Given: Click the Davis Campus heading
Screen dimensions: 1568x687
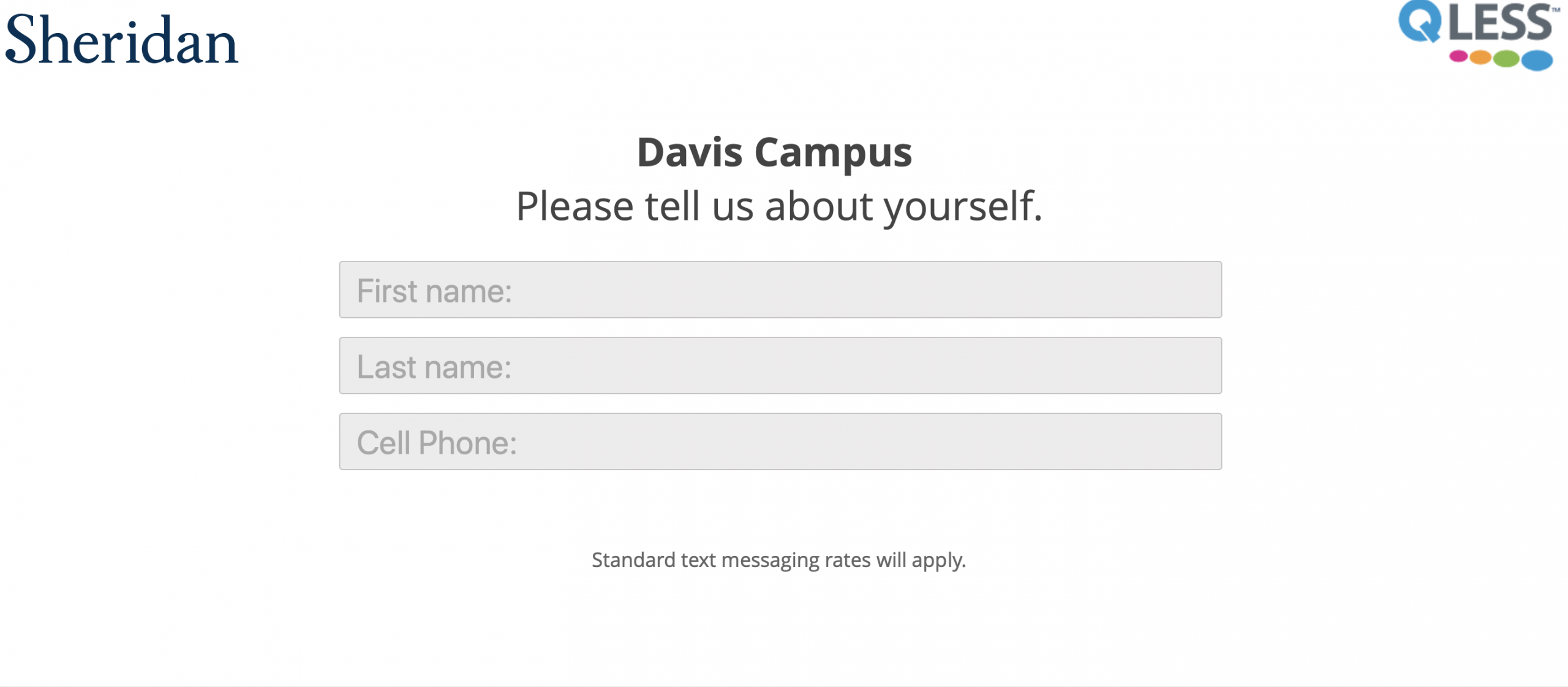Looking at the screenshot, I should (x=774, y=152).
